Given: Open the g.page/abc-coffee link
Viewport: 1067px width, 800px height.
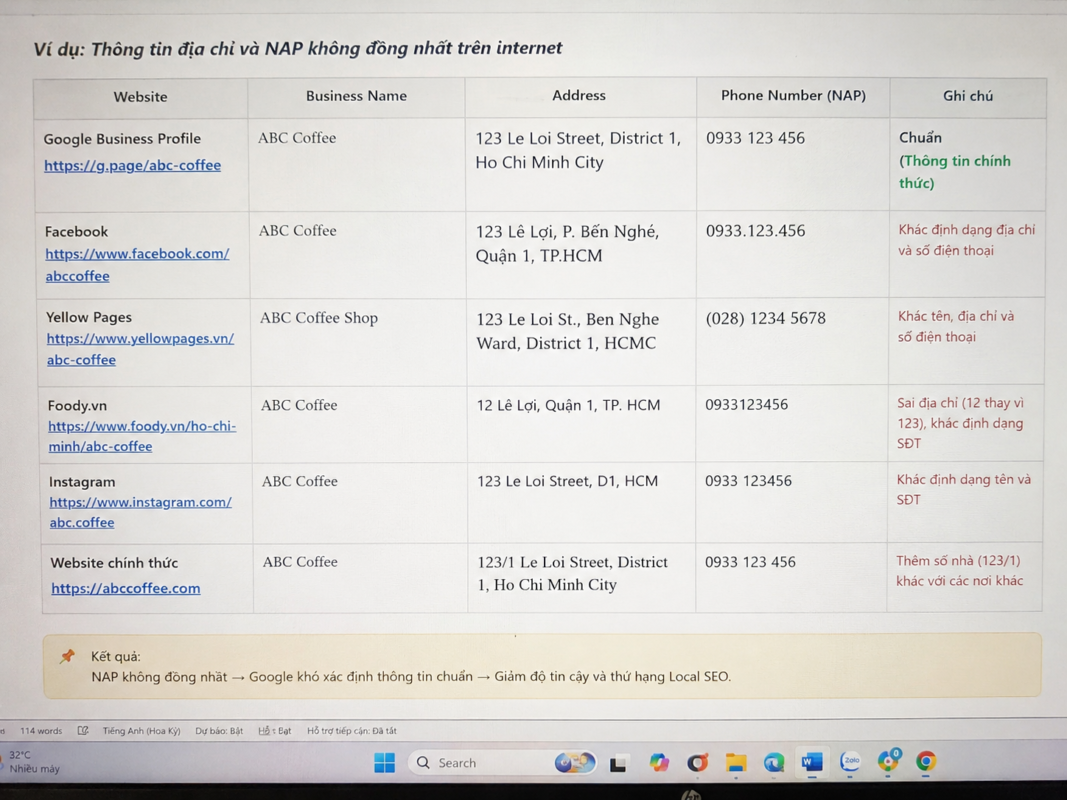Looking at the screenshot, I should (x=133, y=165).
